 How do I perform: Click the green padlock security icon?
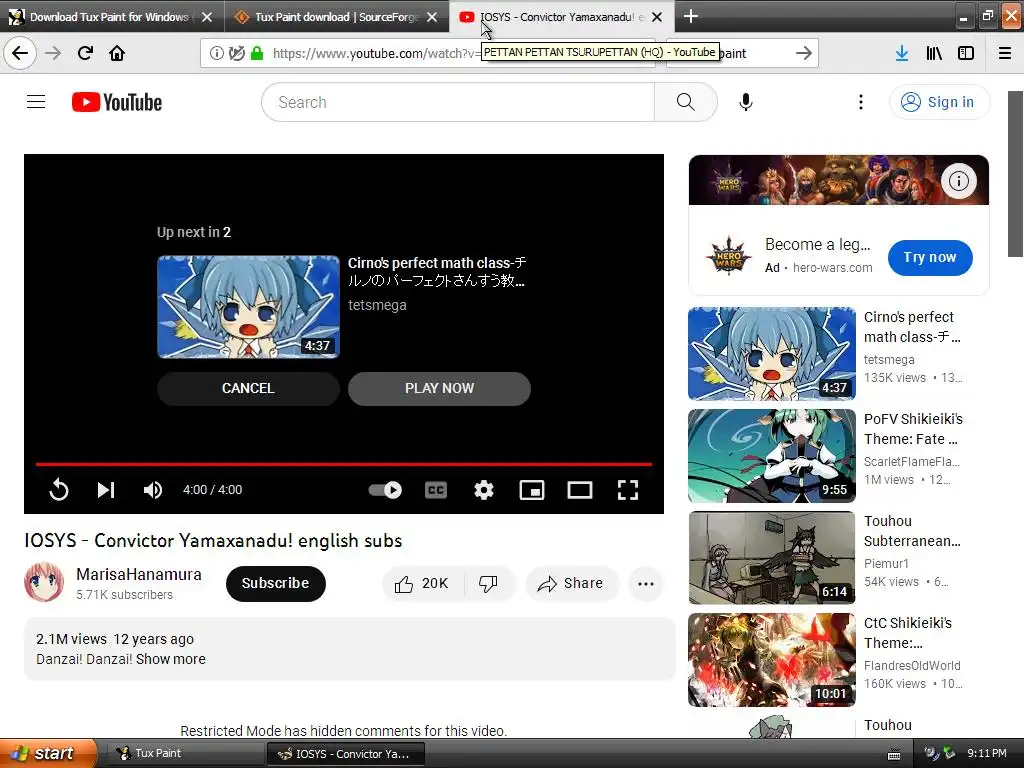click(257, 53)
